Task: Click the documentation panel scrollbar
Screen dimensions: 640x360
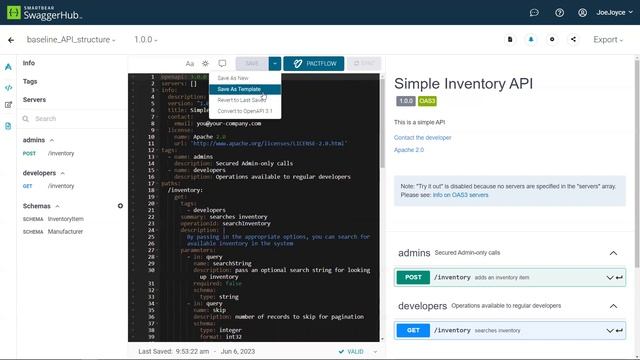Action: tap(637, 163)
